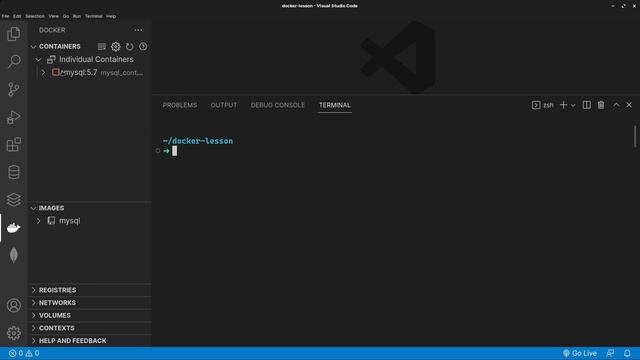
Task: Click the errors and warnings status indicator
Action: 24,353
